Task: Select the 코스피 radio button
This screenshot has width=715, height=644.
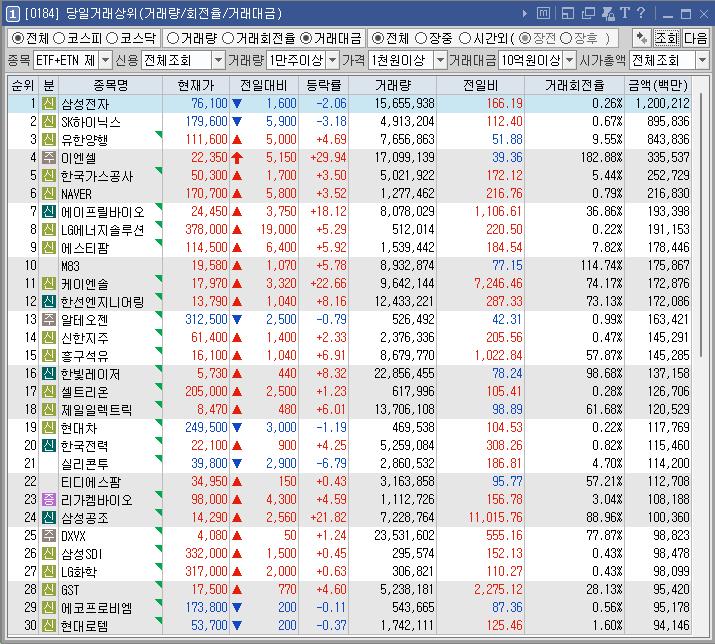Action: (59, 38)
